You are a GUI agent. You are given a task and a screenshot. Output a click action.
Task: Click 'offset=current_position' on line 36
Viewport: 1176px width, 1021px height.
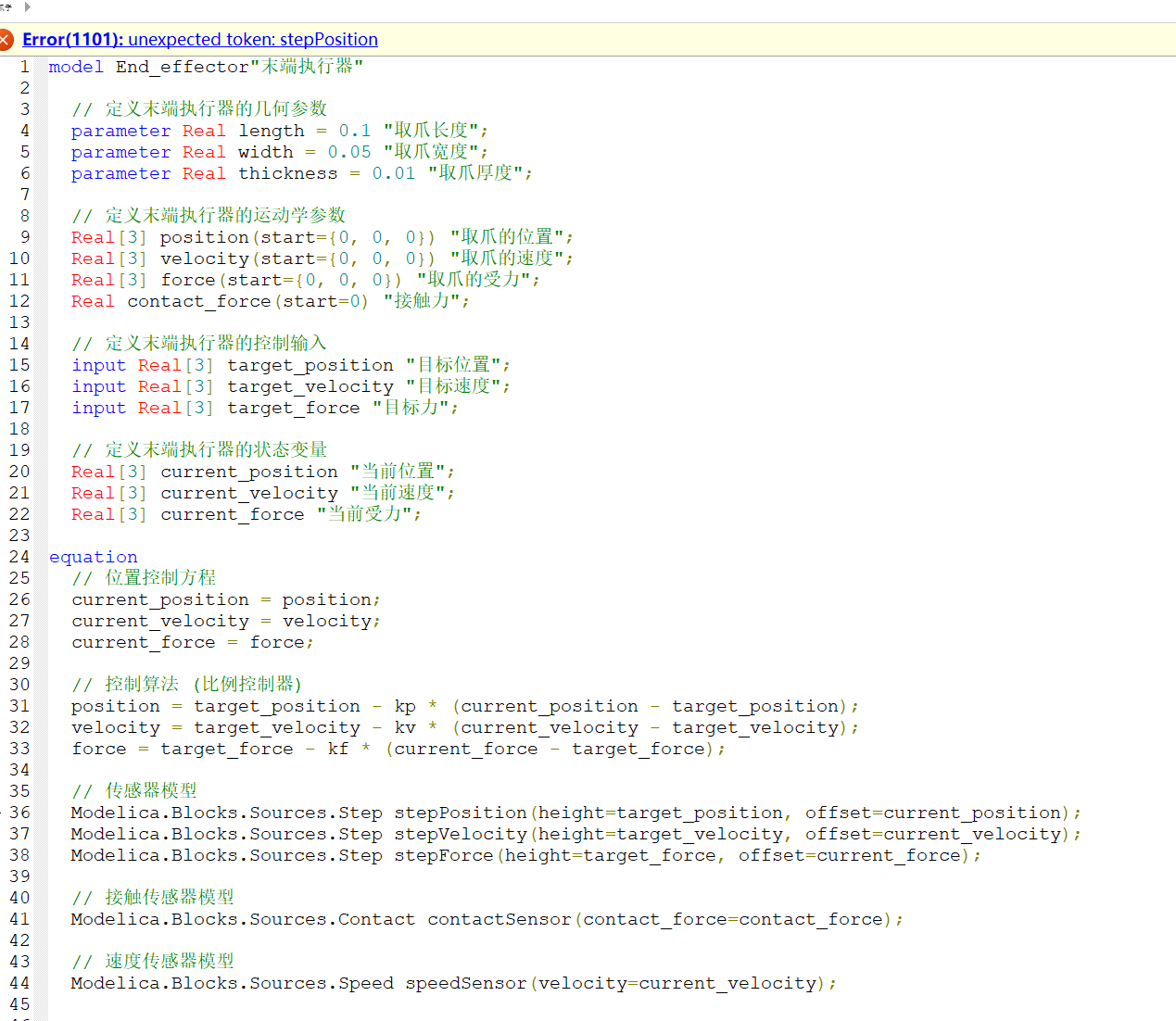pyautogui.click(x=933, y=813)
